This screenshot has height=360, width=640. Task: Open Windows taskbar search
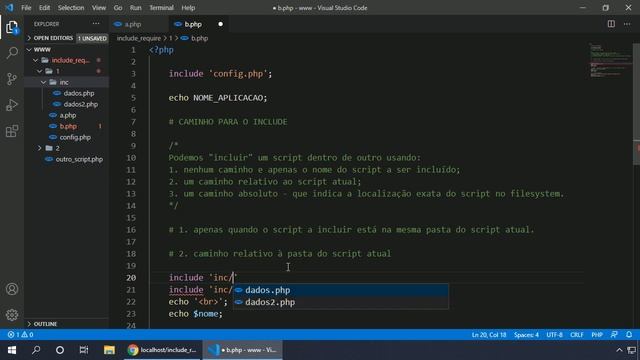36,350
